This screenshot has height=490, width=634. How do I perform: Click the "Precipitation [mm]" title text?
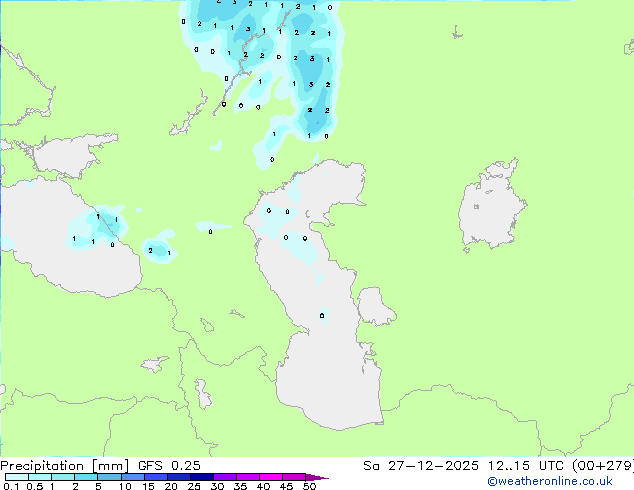(x=65, y=466)
